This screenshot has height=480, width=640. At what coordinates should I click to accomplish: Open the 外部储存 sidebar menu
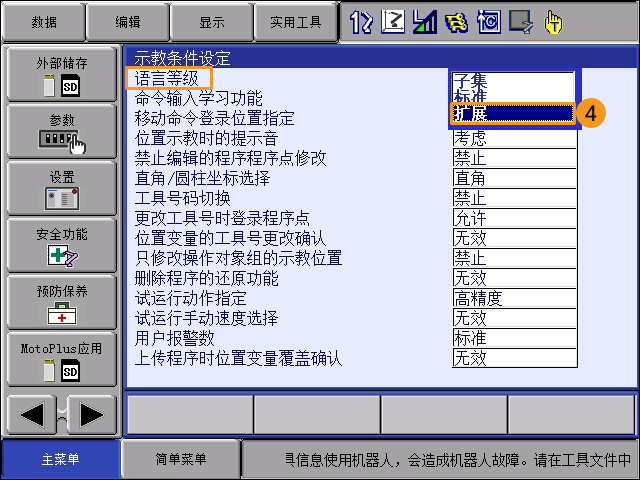pyautogui.click(x=62, y=74)
